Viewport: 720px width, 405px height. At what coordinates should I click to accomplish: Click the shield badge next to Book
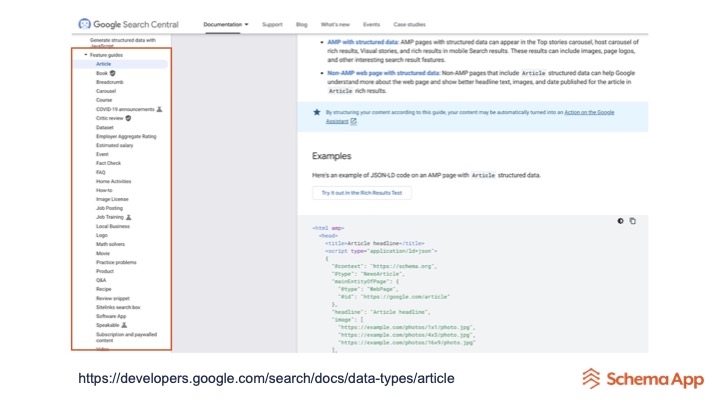click(113, 73)
